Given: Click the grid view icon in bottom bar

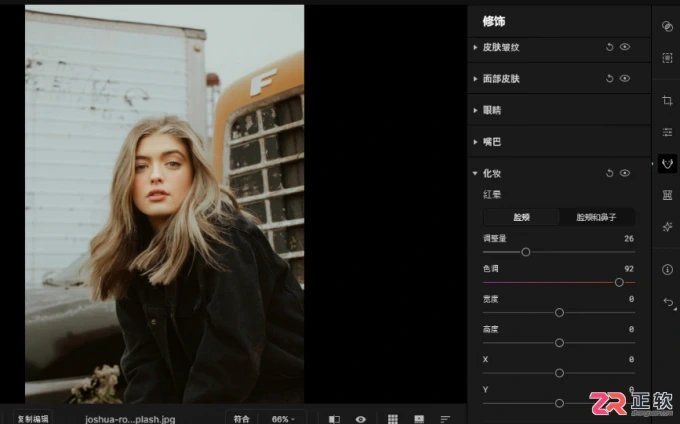Looking at the screenshot, I should click(x=392, y=419).
